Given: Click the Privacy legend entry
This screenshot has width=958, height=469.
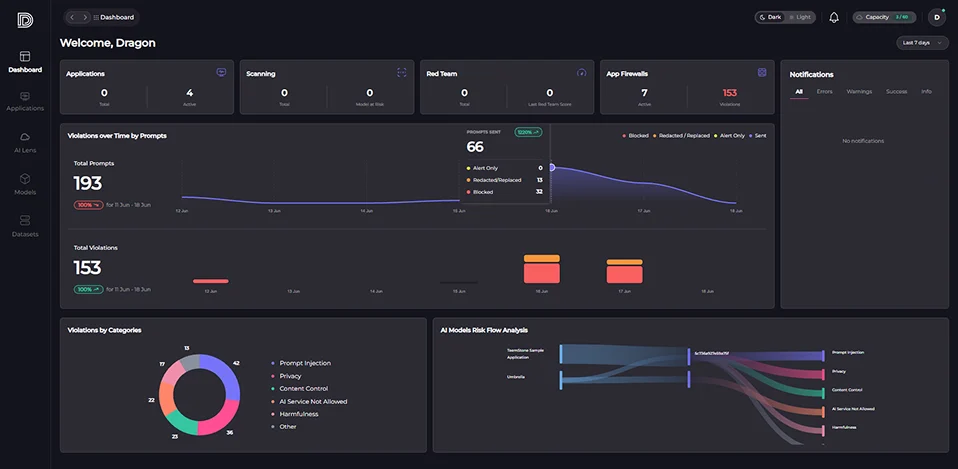Looking at the screenshot, I should tap(286, 376).
